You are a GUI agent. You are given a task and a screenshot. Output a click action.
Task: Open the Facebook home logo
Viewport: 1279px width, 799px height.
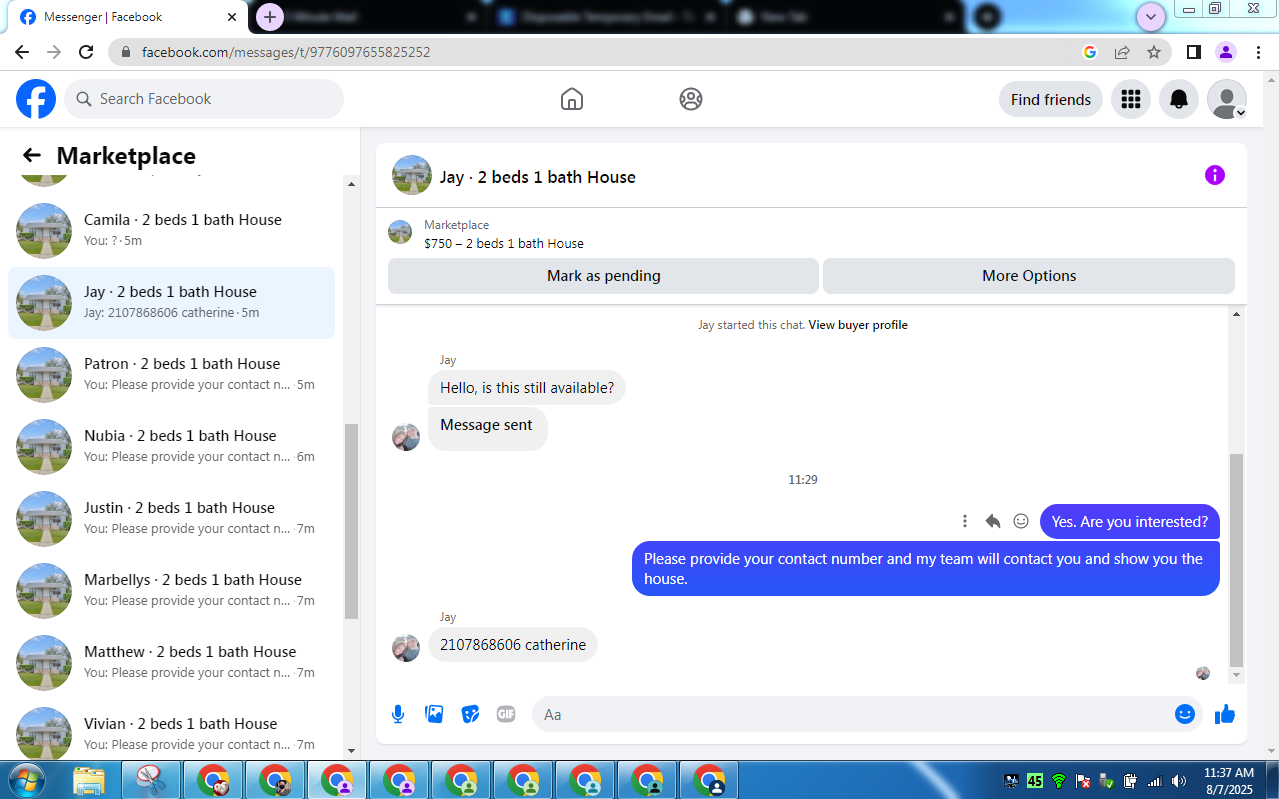[x=36, y=99]
